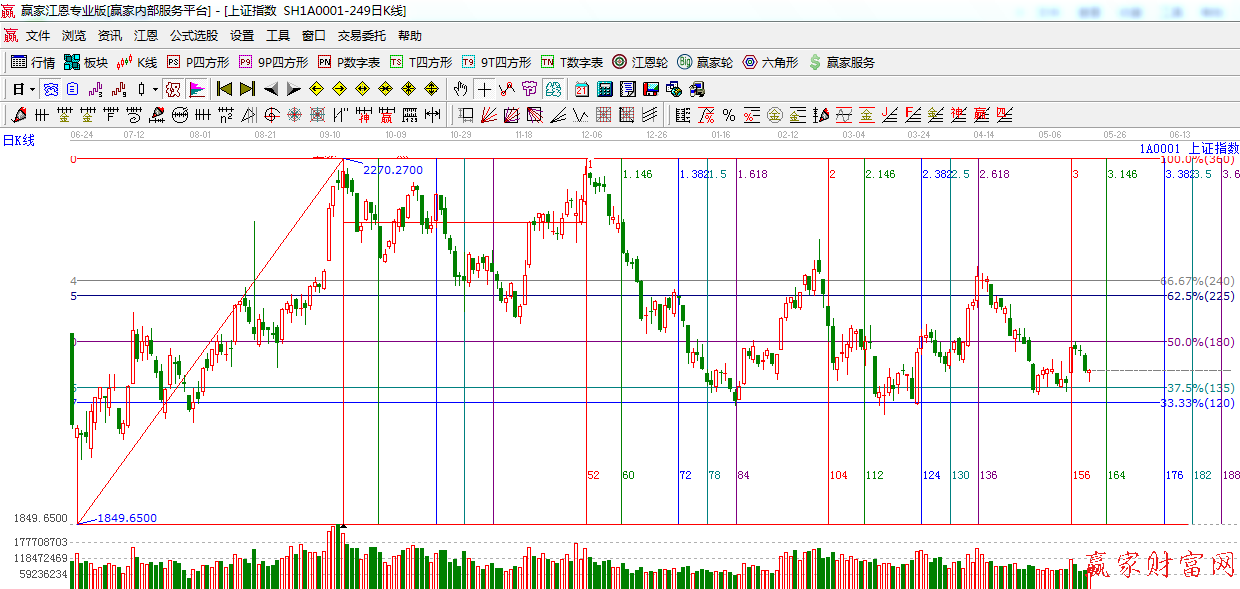Click the 行情 market quotes button

tap(33, 62)
